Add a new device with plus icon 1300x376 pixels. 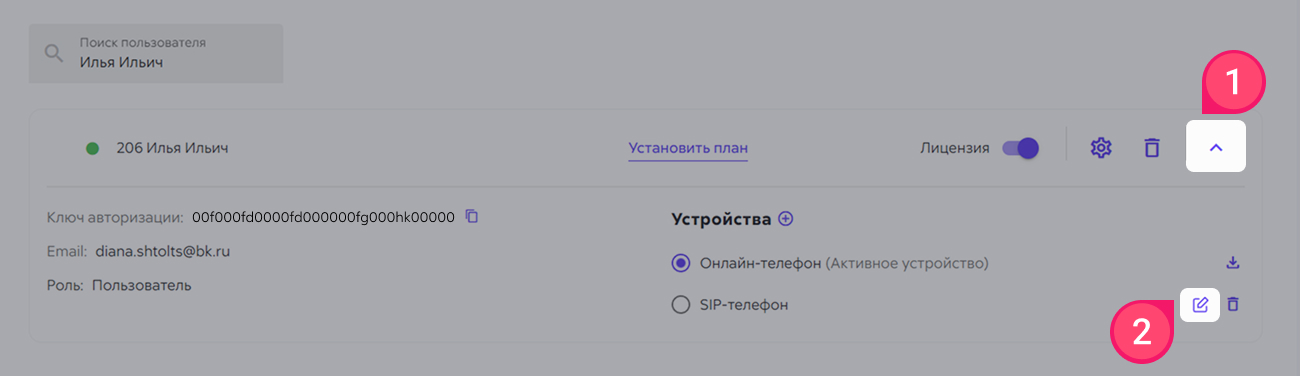coord(785,218)
